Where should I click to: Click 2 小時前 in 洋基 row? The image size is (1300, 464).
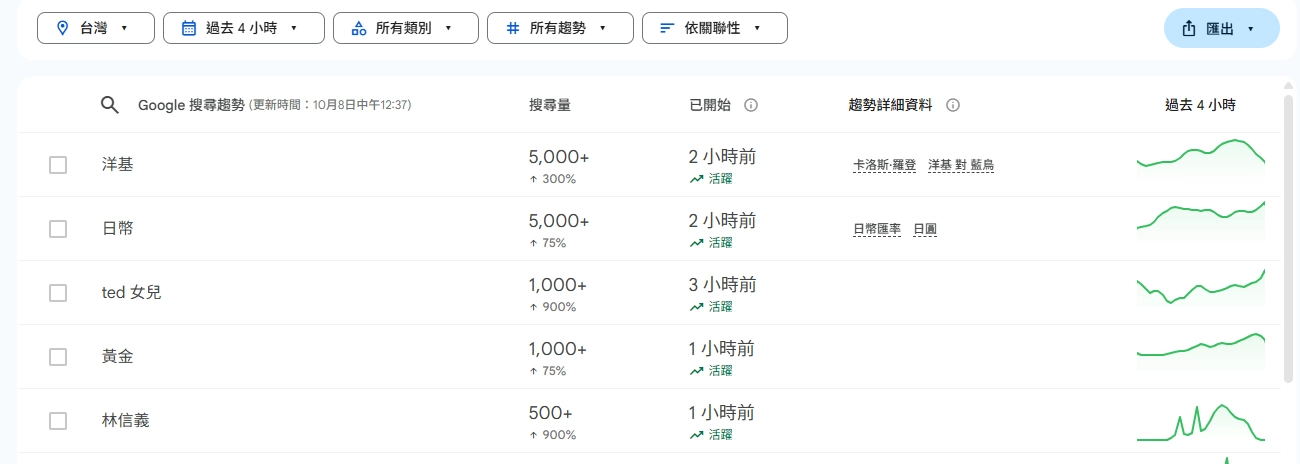[x=722, y=157]
